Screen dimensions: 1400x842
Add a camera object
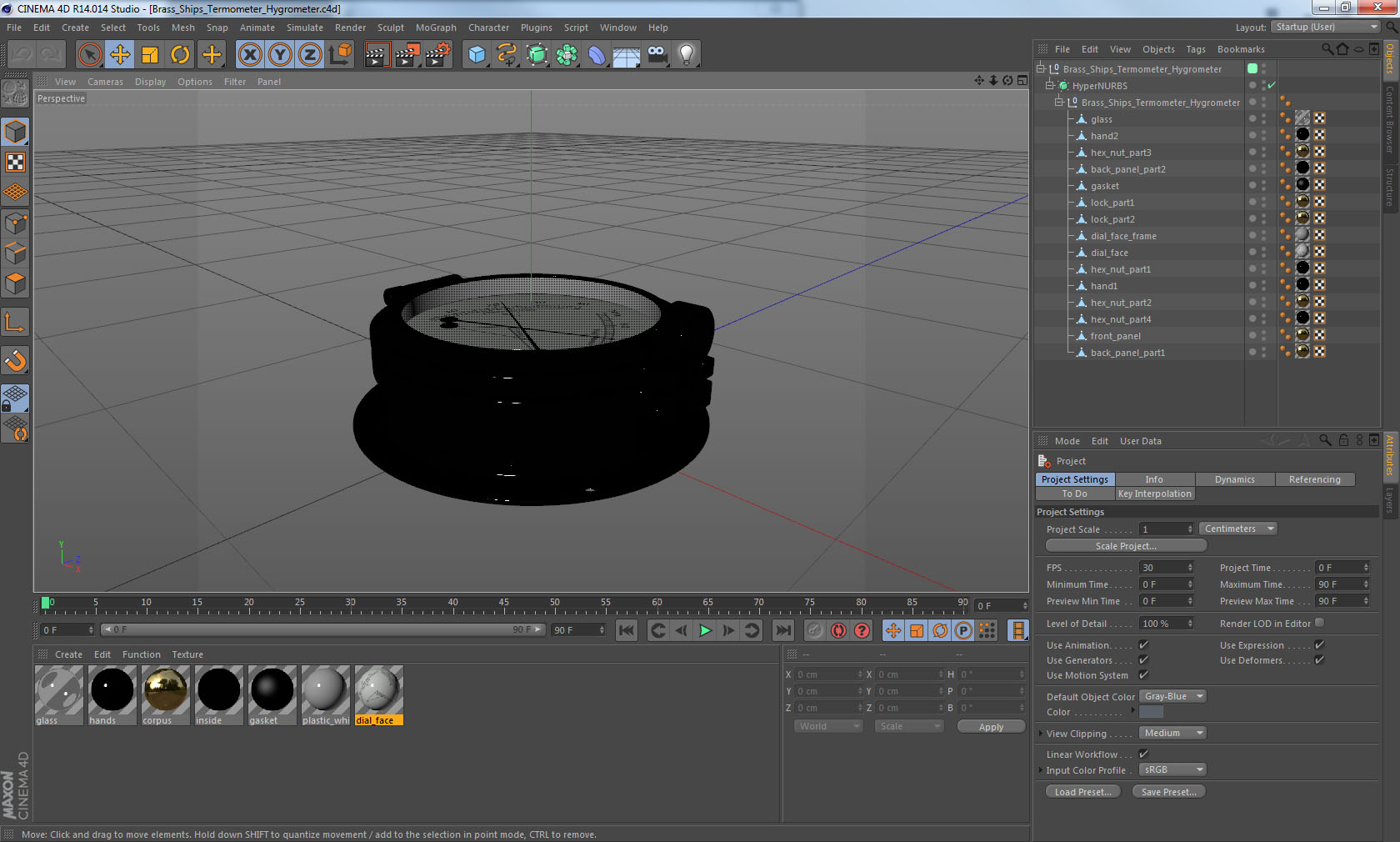tap(657, 55)
